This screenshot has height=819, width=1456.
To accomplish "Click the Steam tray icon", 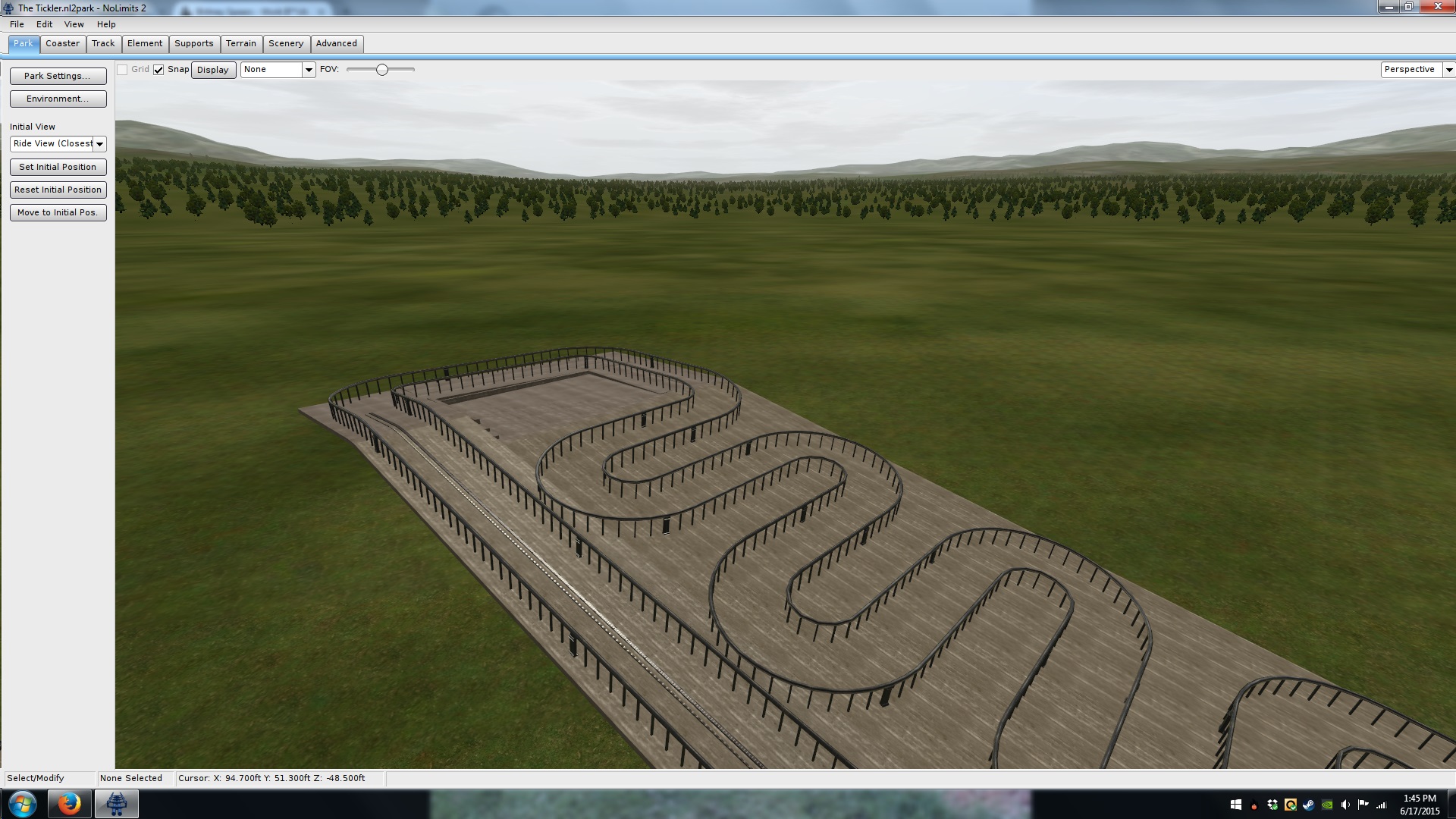I will [1308, 805].
